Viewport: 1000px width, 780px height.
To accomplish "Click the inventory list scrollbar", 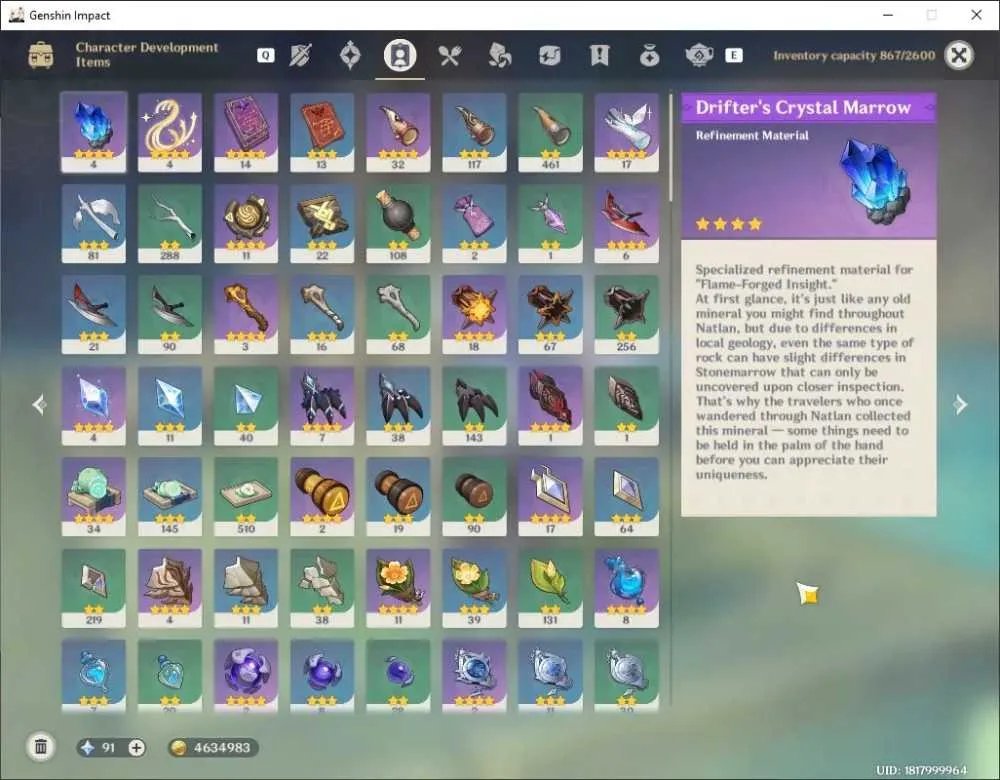I will pos(670,149).
